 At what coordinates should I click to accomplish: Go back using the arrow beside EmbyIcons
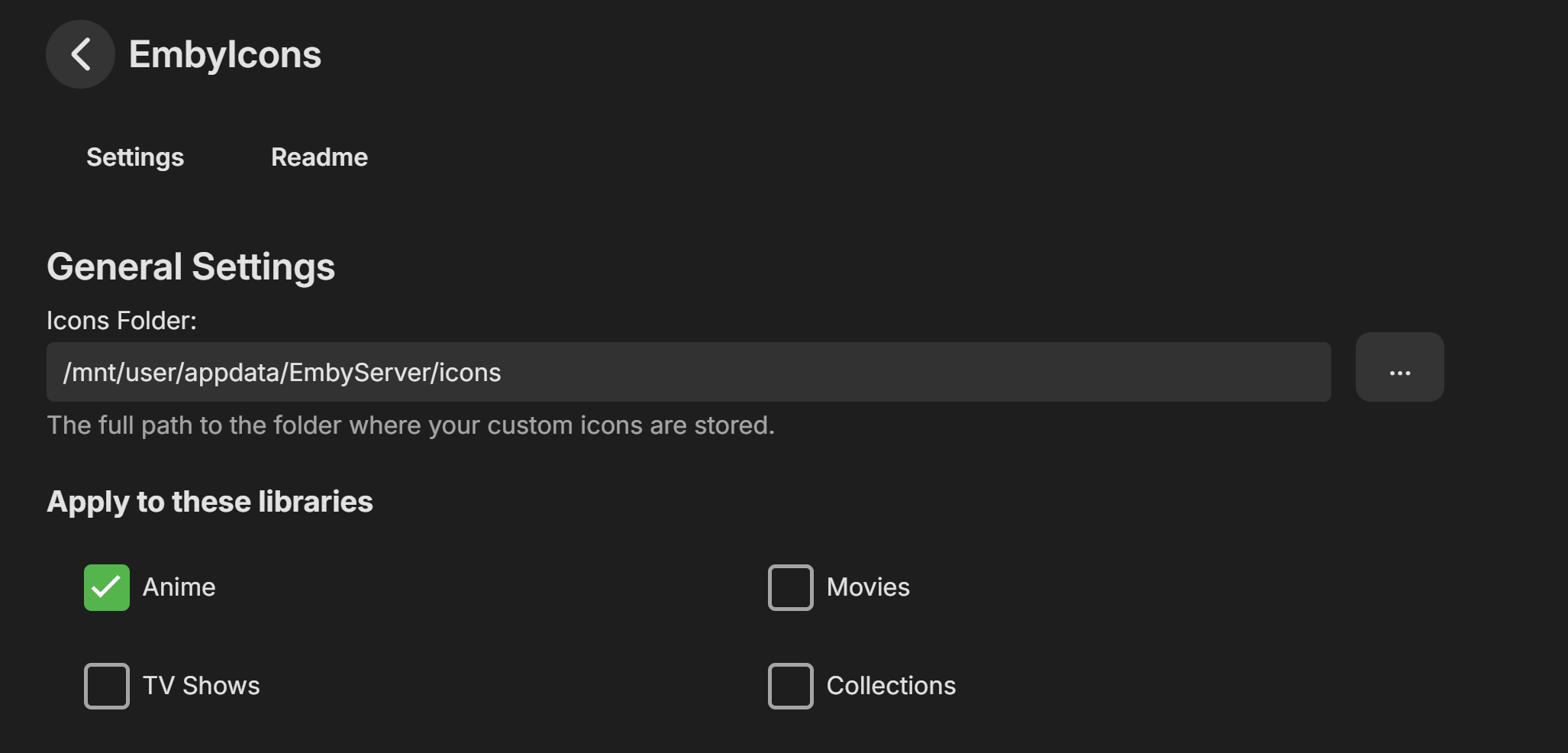[x=80, y=54]
